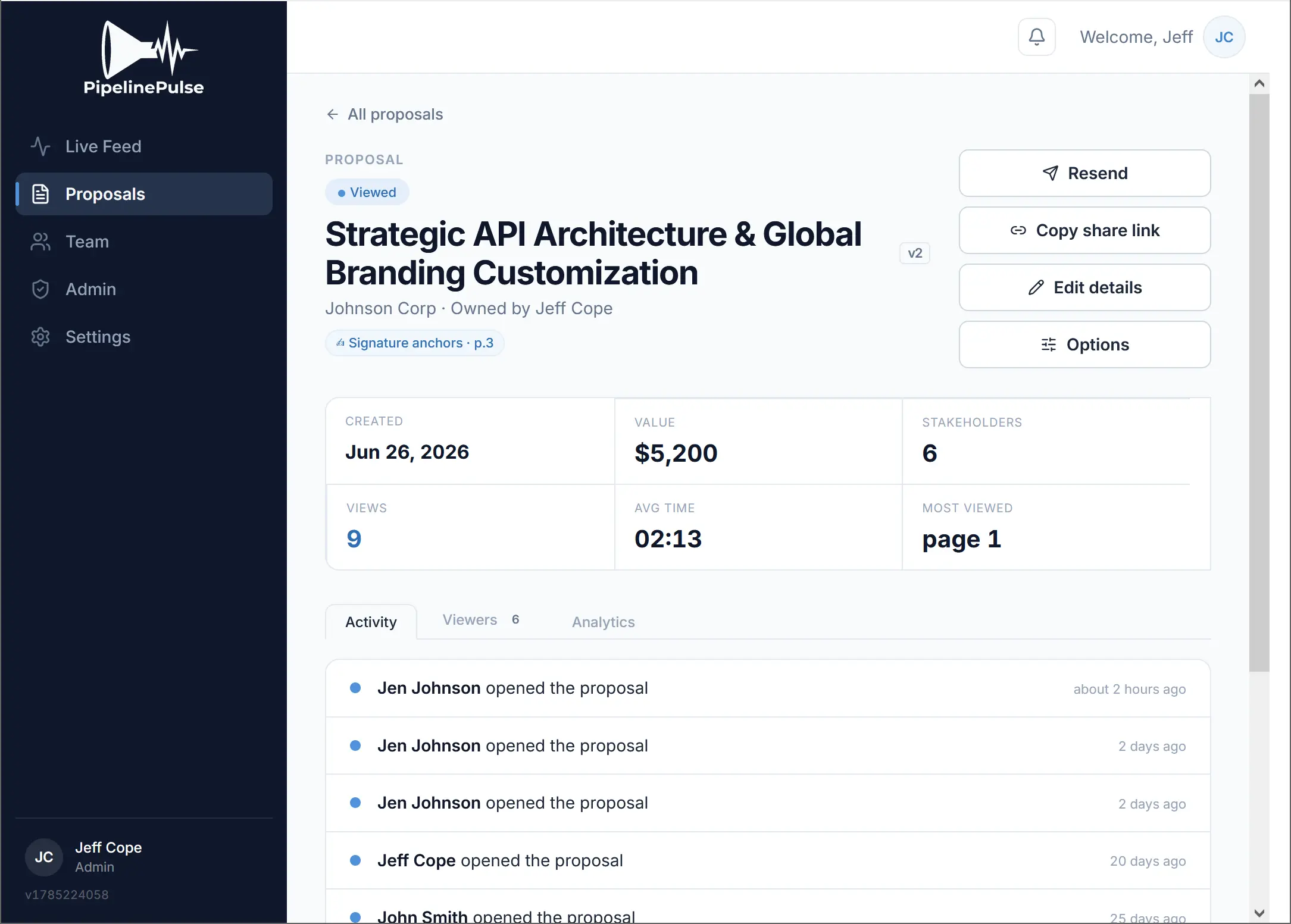
Task: Click the Jen Johnson activity from about 2 hours ago
Action: pos(768,688)
